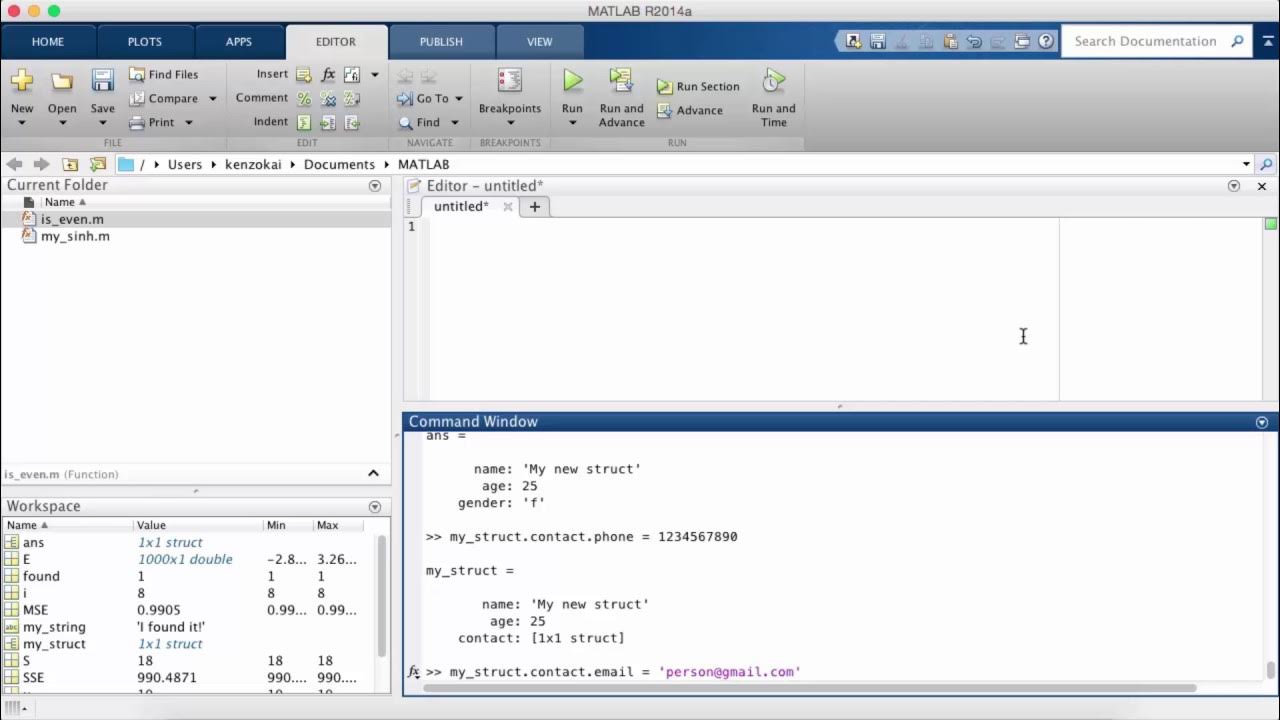The image size is (1280, 720).
Task: Click the Browse for Folder icon
Action: click(x=97, y=164)
